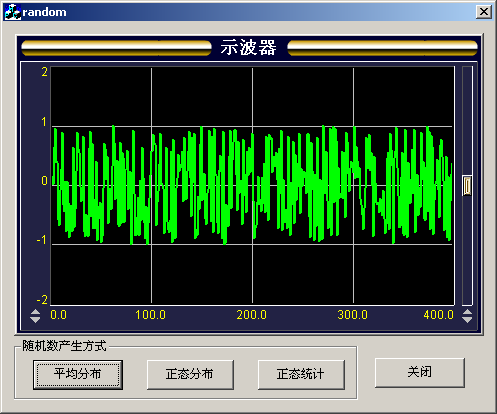Click the random app icon in title bar
497x414 pixels.
coord(13,12)
